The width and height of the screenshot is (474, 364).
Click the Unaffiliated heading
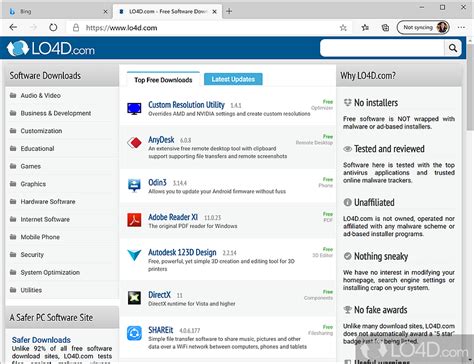[x=374, y=202]
